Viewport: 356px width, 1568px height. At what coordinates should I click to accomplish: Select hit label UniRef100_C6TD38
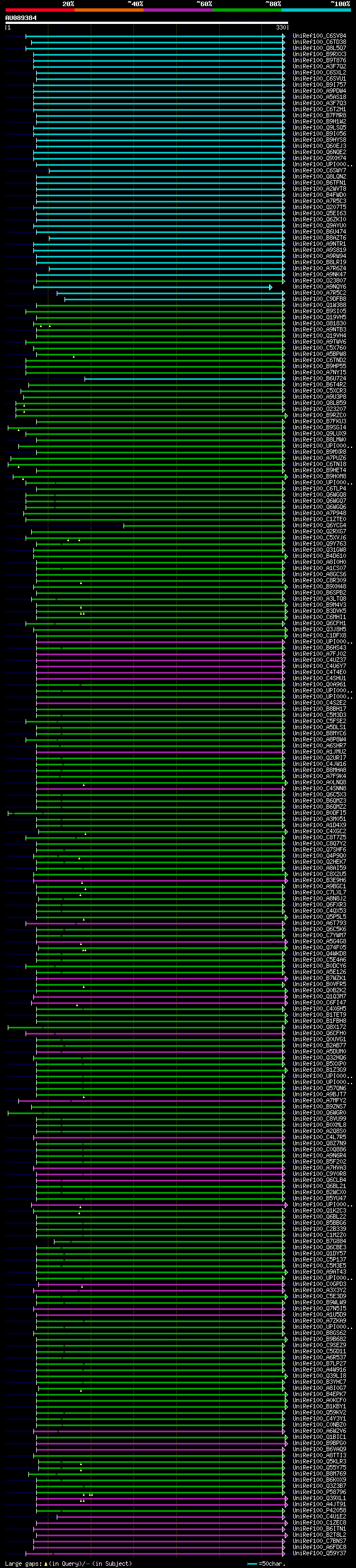point(319,42)
